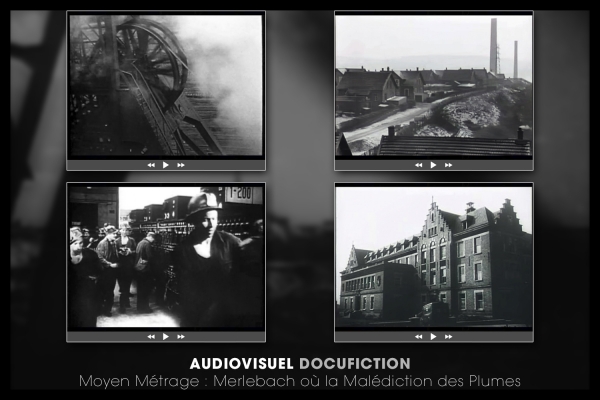Viewport: 600px width, 400px height.
Task: Play the mine wheel video
Action: [x=166, y=165]
